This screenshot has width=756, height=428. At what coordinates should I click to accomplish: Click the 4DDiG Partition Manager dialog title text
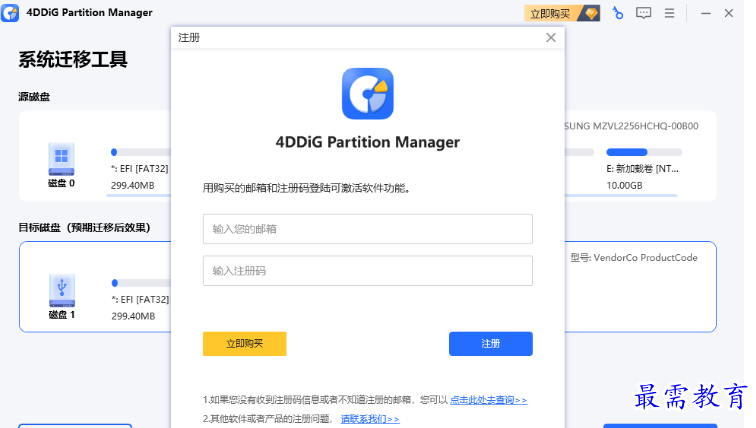point(368,142)
